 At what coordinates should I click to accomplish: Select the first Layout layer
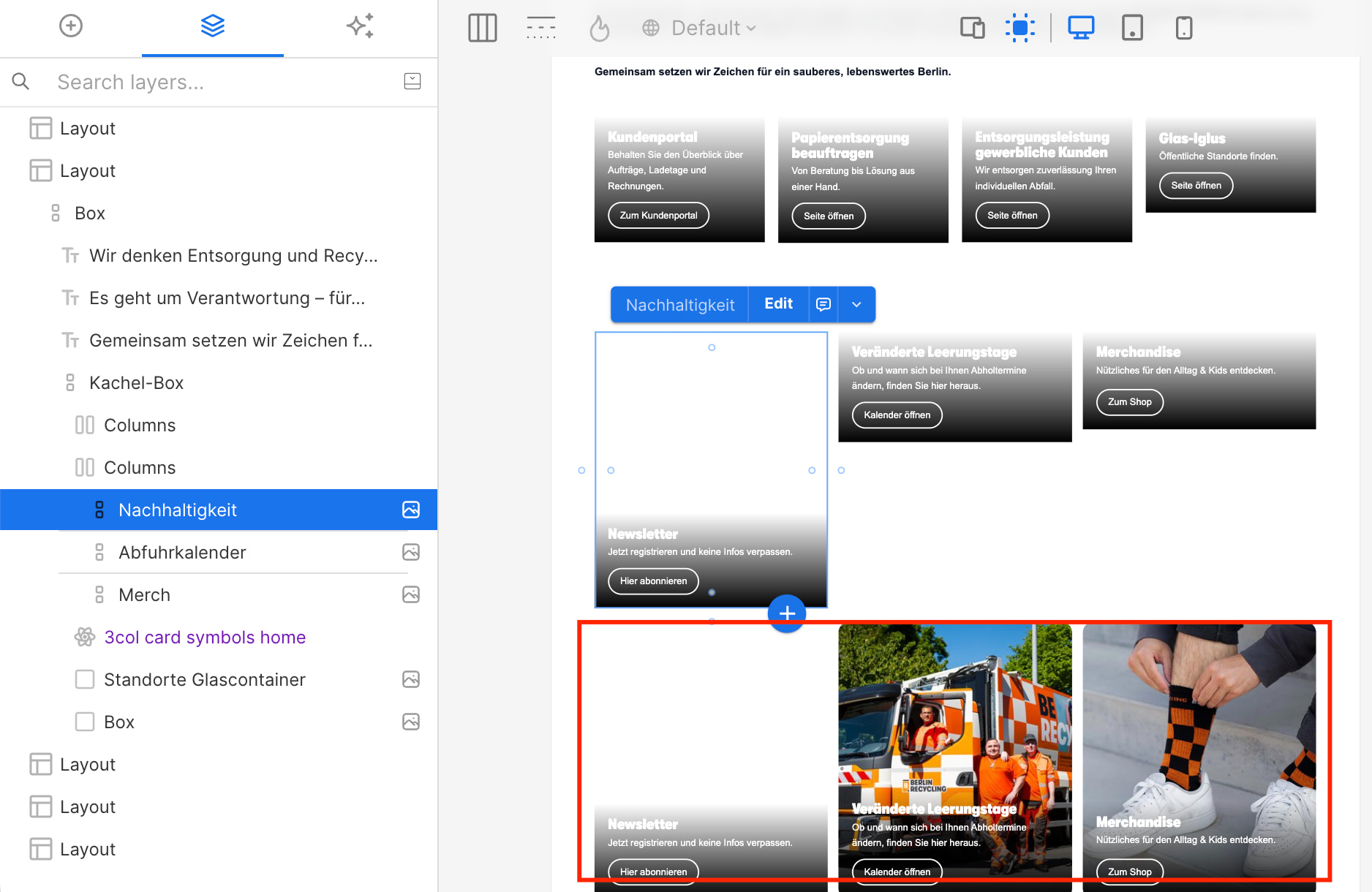pyautogui.click(x=219, y=128)
